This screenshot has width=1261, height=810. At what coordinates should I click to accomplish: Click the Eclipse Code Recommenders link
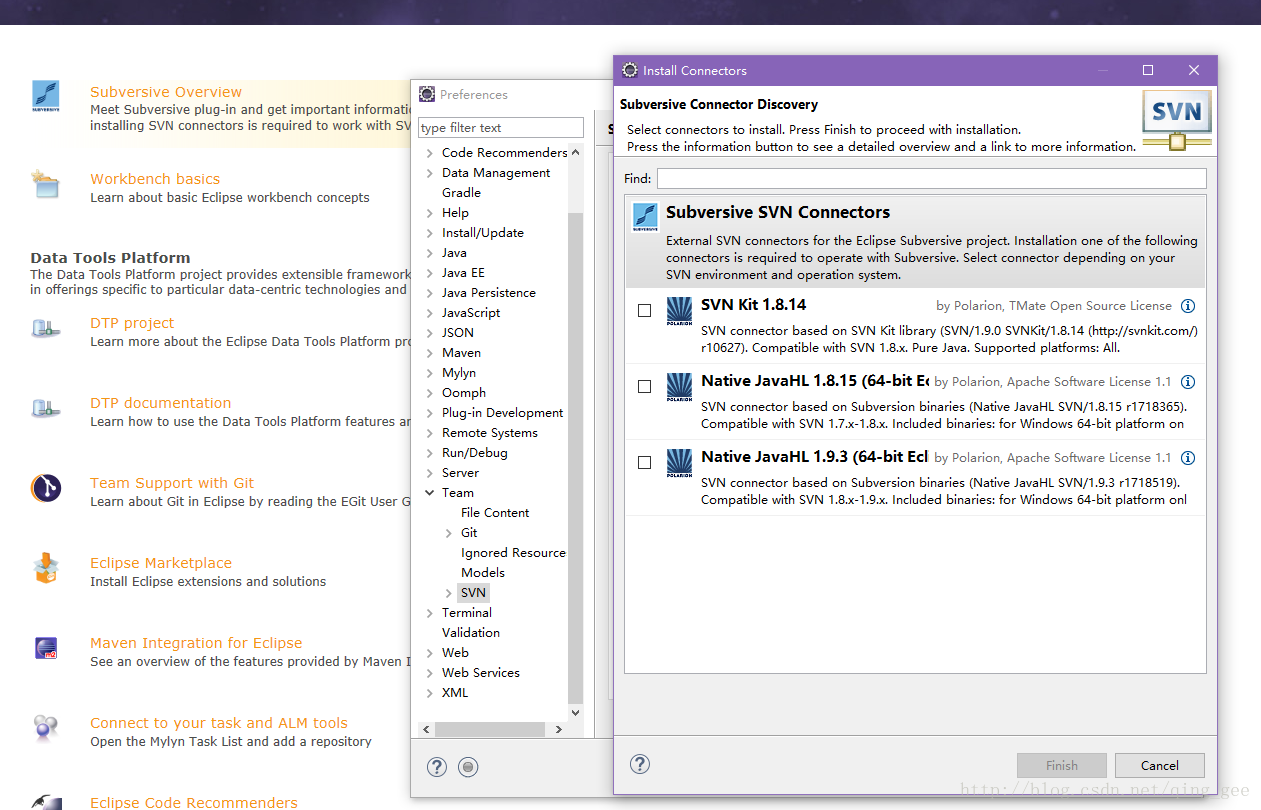(x=194, y=802)
